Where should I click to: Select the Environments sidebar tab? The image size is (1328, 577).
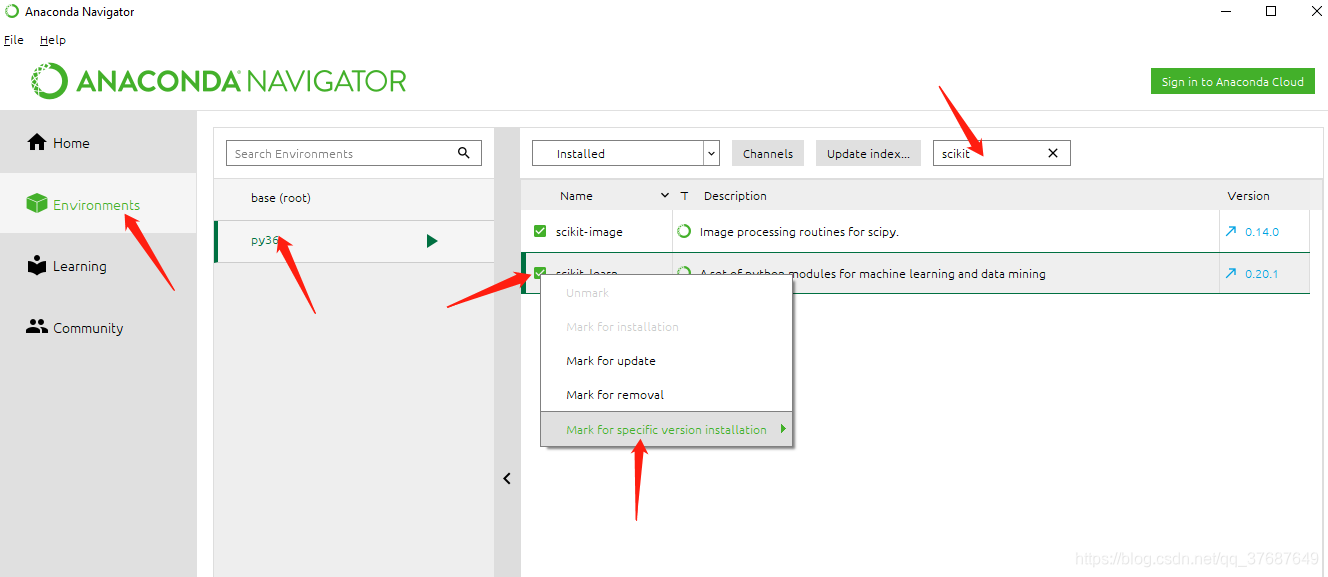(x=98, y=204)
